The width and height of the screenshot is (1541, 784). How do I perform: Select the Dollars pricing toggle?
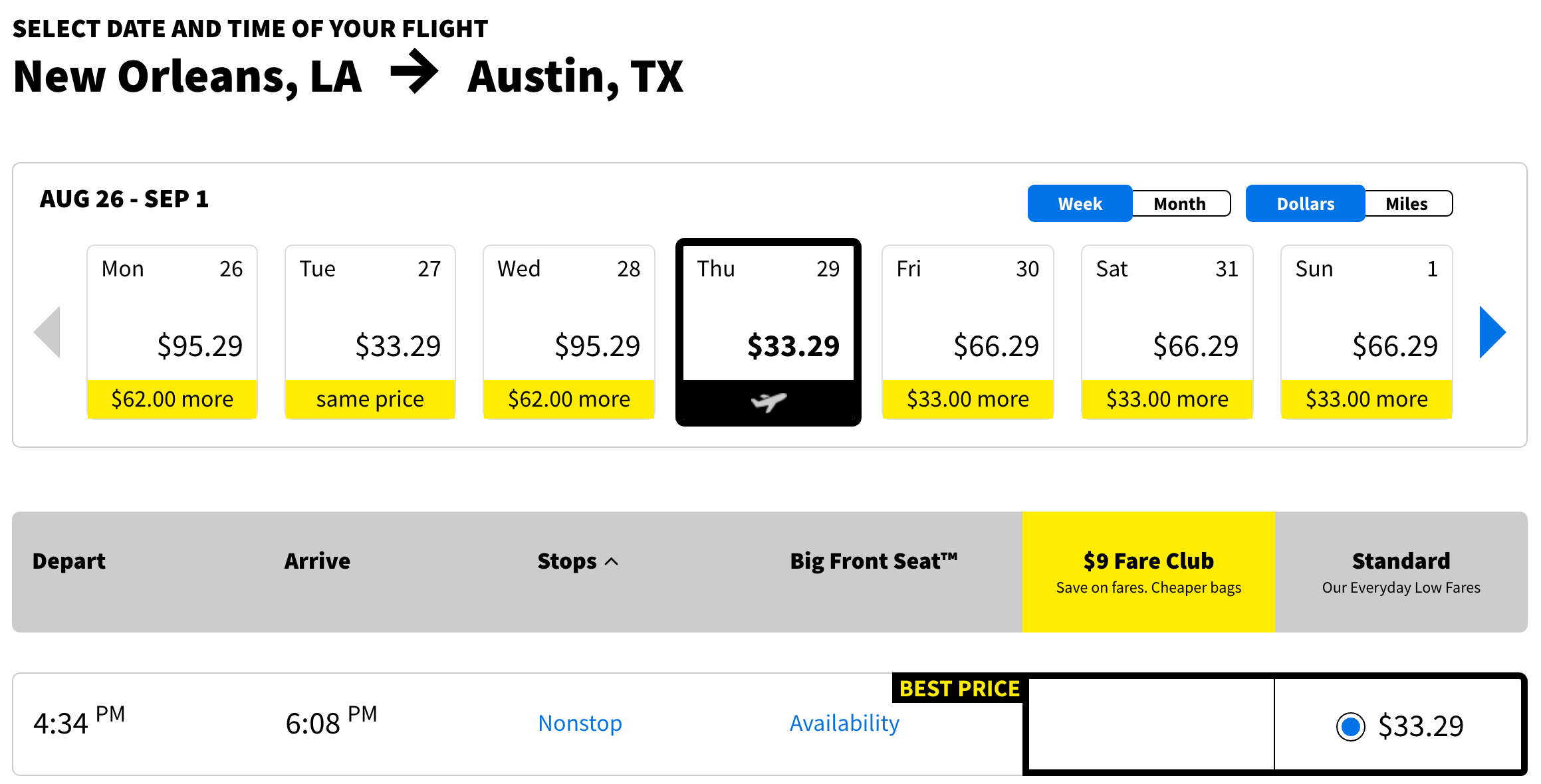pyautogui.click(x=1305, y=204)
